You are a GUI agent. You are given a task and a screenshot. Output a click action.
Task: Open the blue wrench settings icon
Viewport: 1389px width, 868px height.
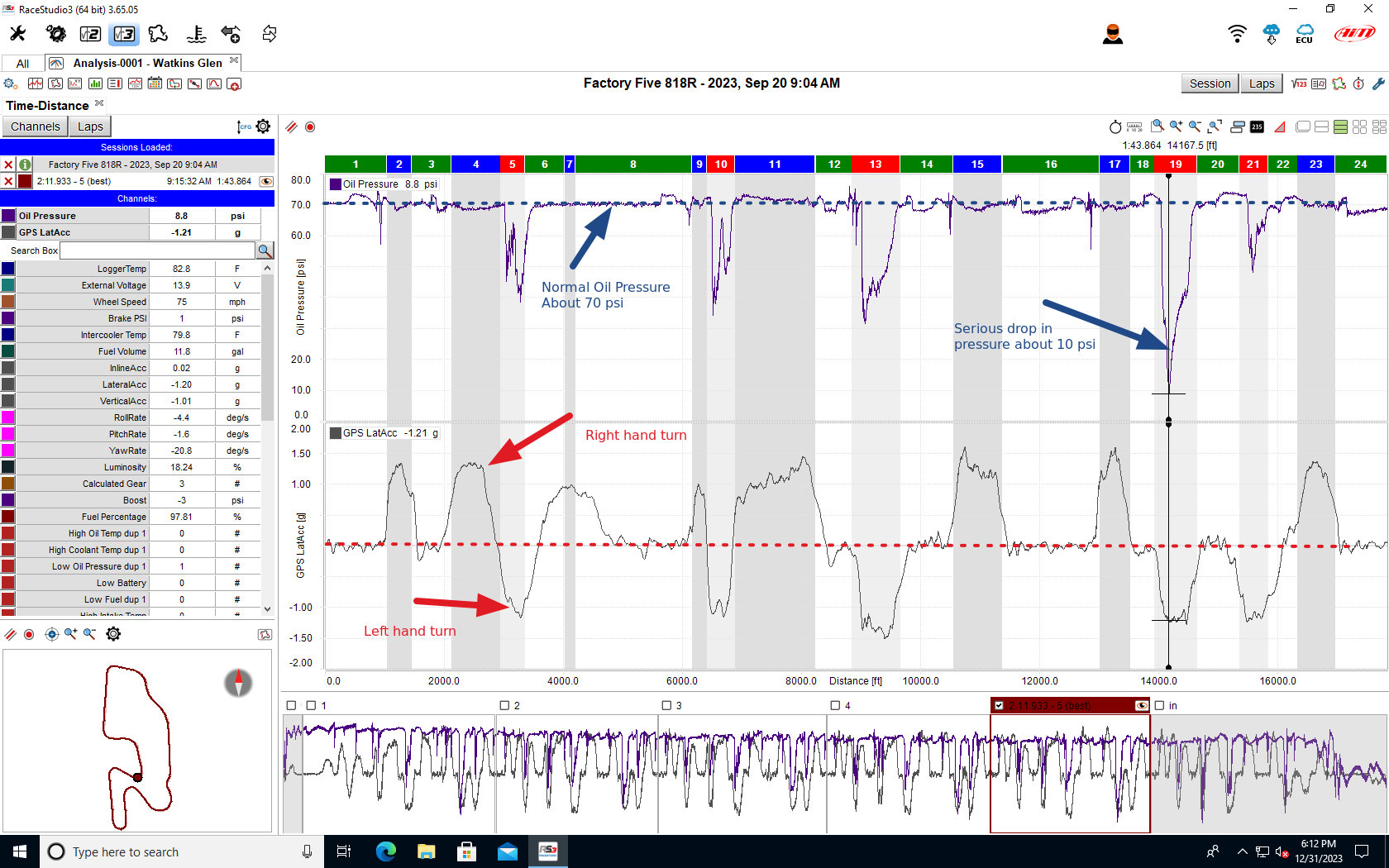[x=1378, y=83]
